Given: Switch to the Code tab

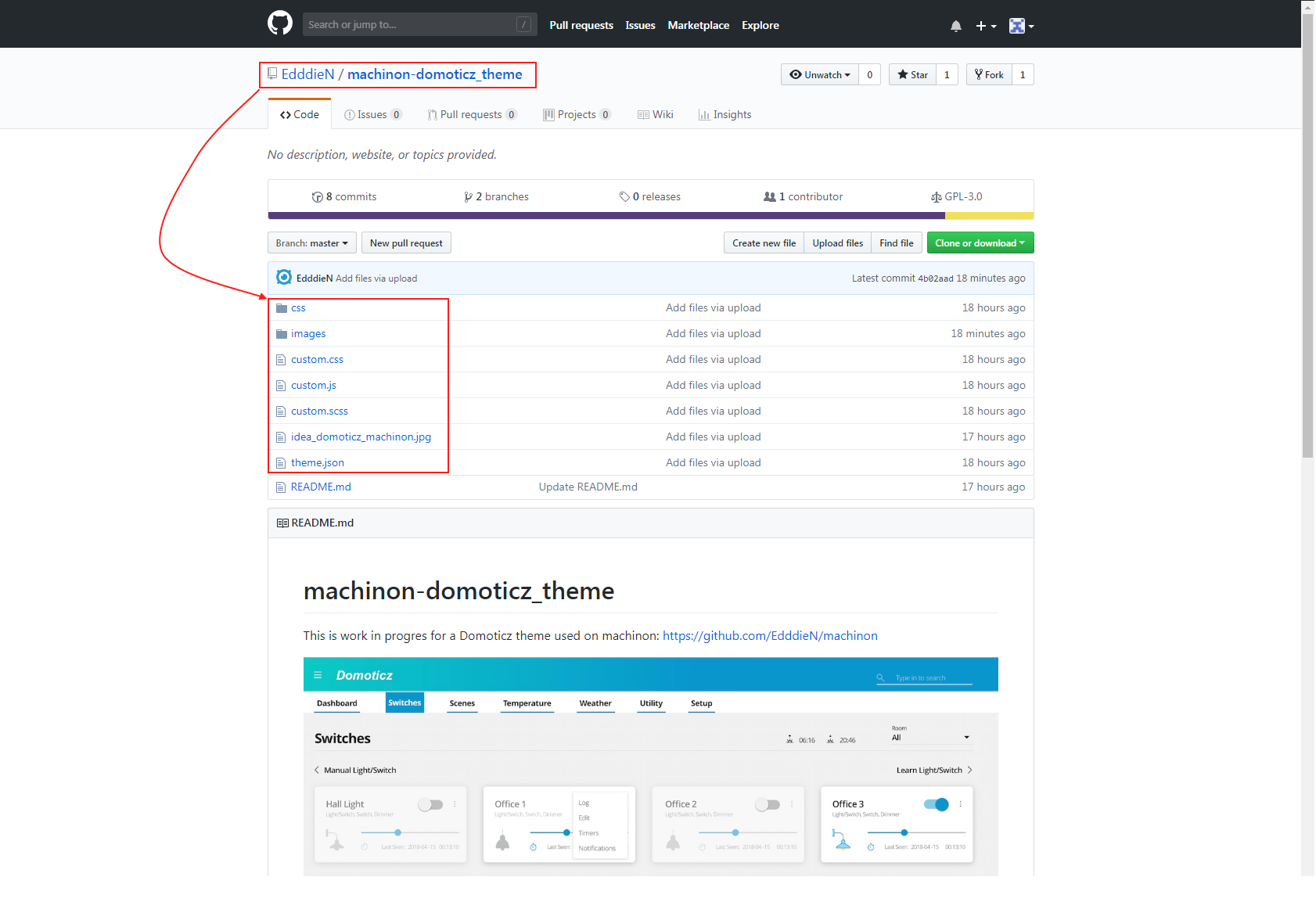Looking at the screenshot, I should (300, 114).
